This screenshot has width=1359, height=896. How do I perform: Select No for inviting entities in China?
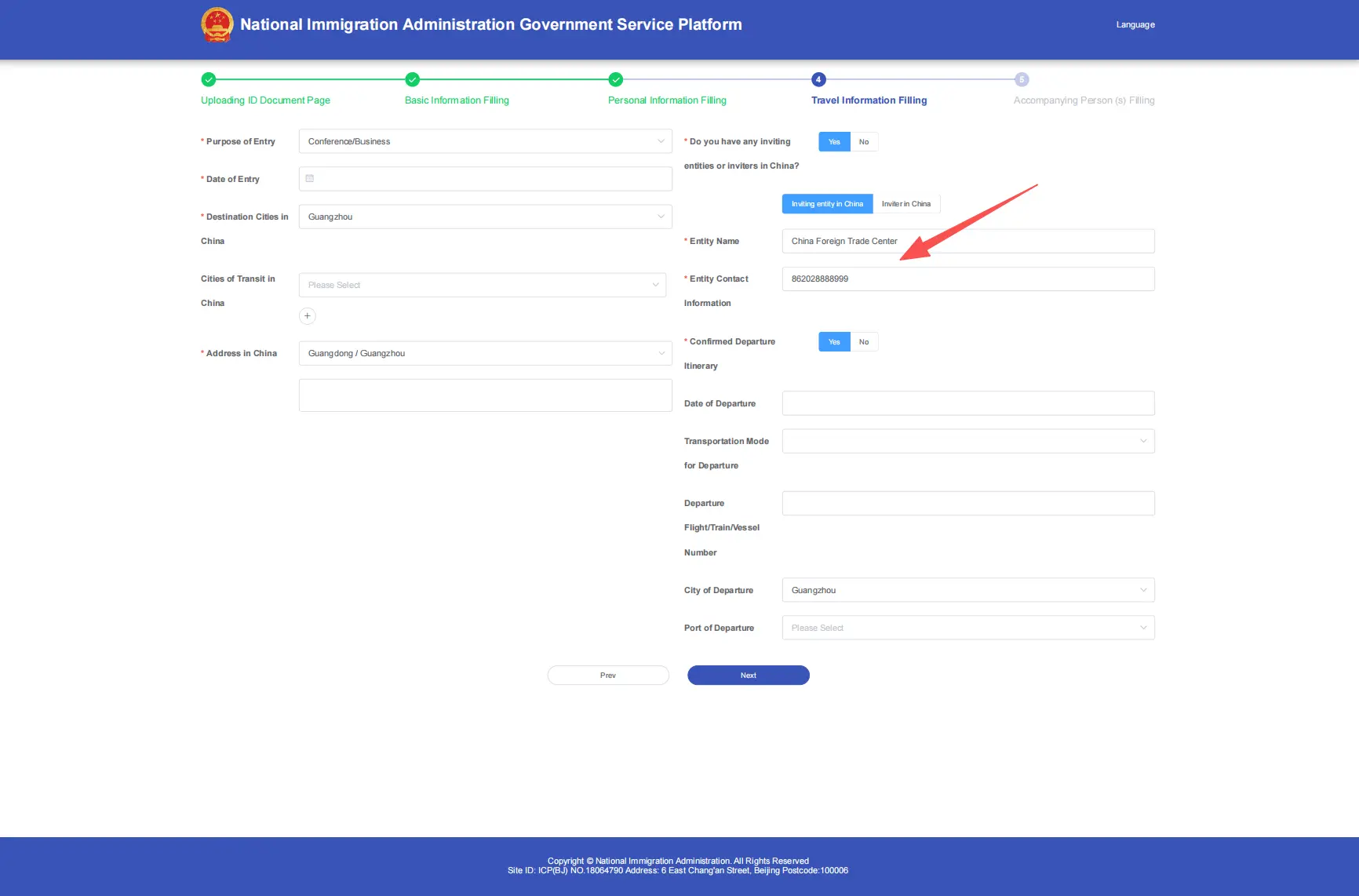click(864, 142)
